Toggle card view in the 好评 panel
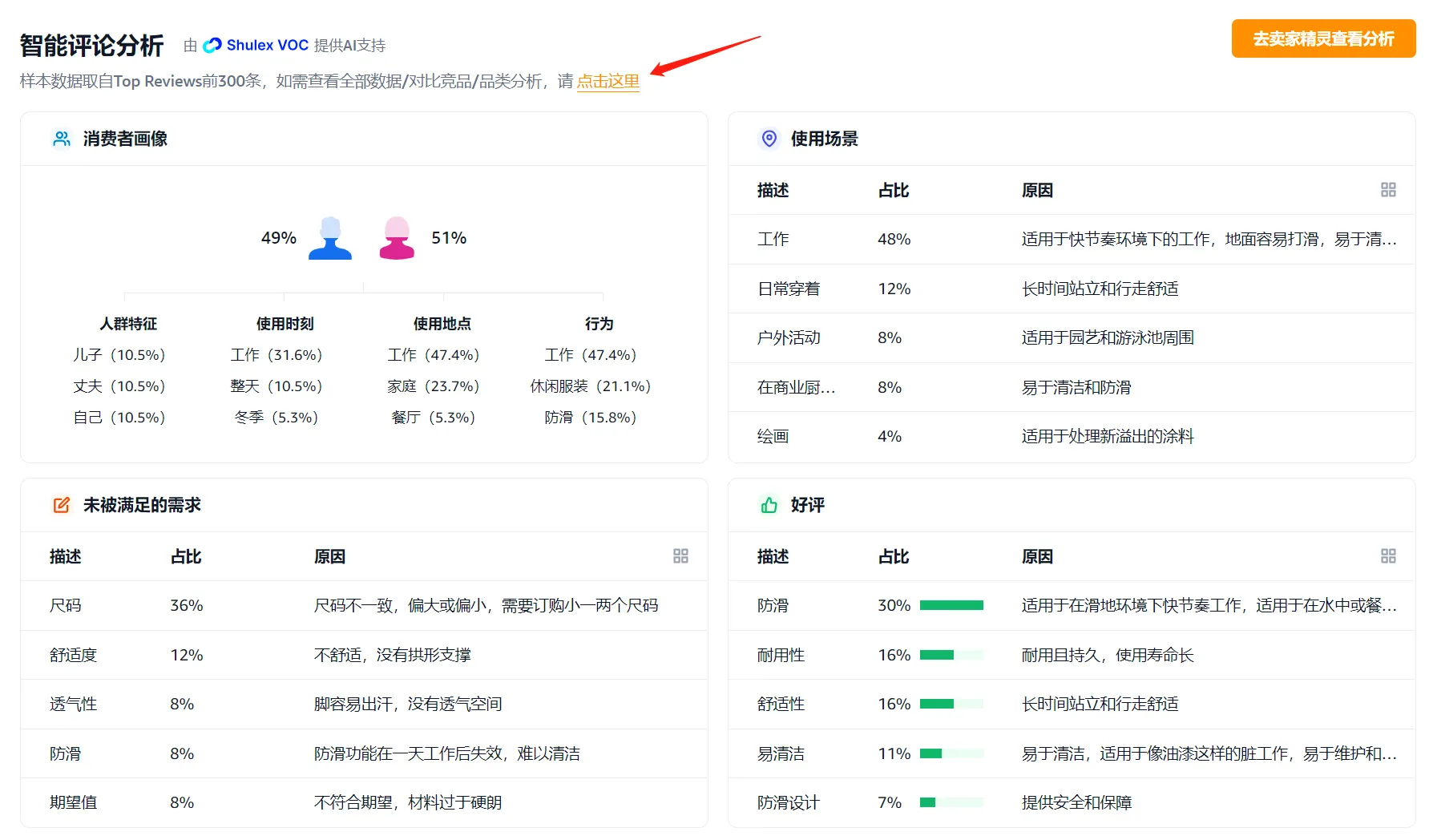The image size is (1433, 840). (1388, 555)
